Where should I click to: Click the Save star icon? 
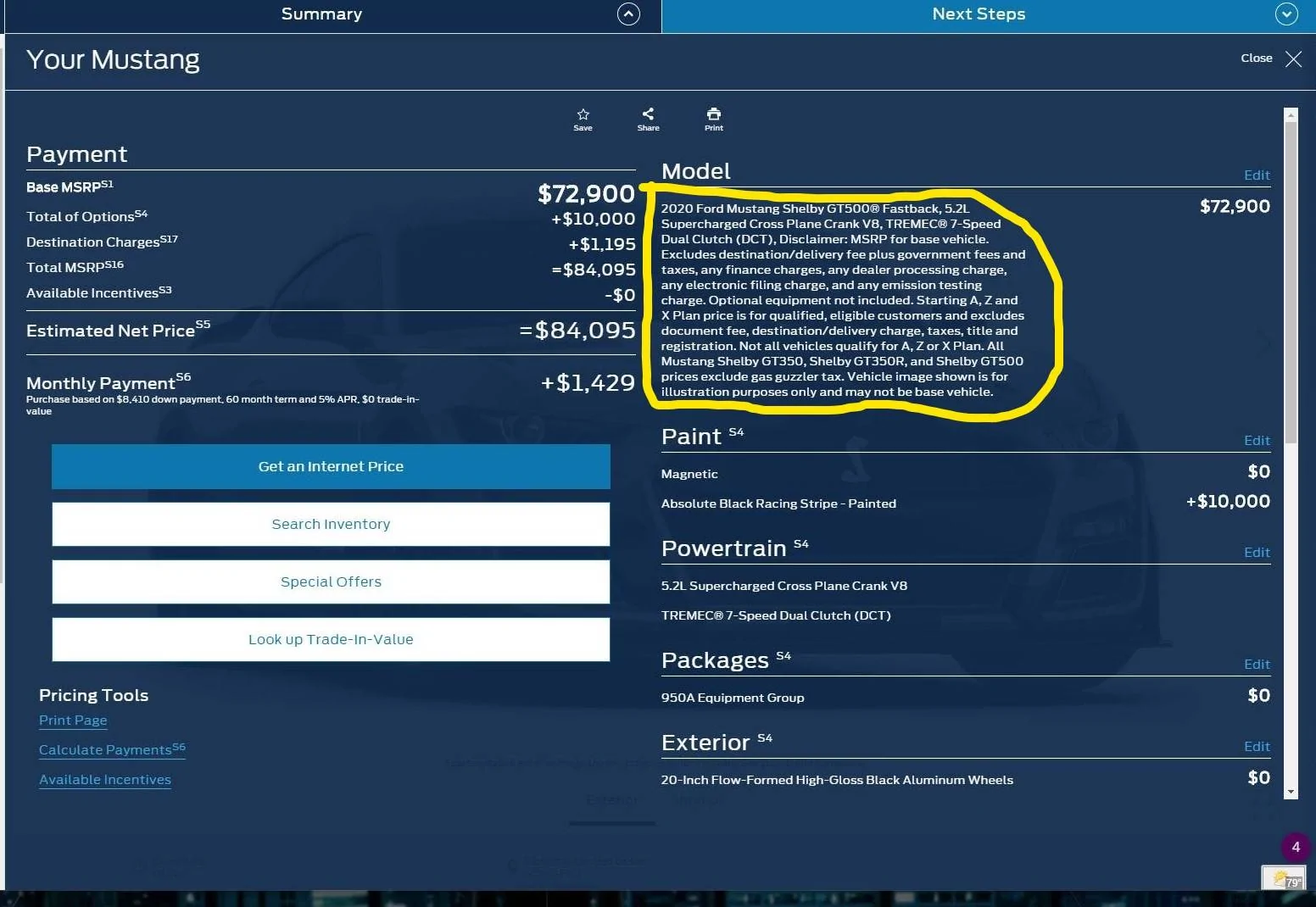pos(583,114)
